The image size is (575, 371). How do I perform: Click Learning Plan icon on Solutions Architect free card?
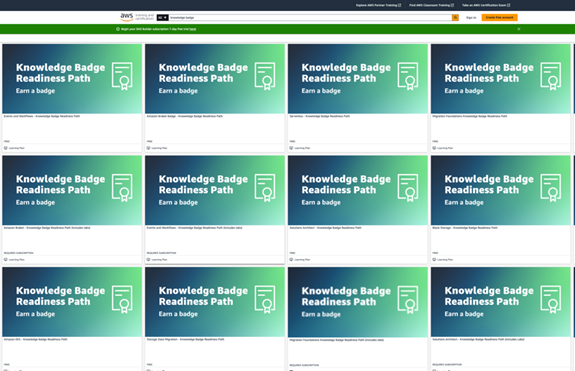(x=291, y=260)
